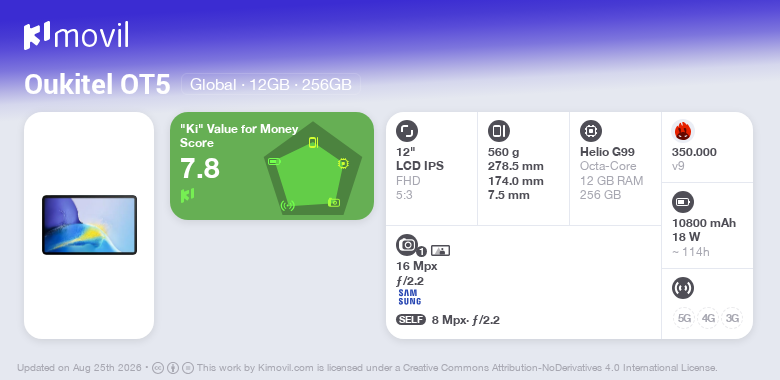Image resolution: width=780 pixels, height=380 pixels.
Task: Click the Kimovil logo
Action: tap(76, 35)
